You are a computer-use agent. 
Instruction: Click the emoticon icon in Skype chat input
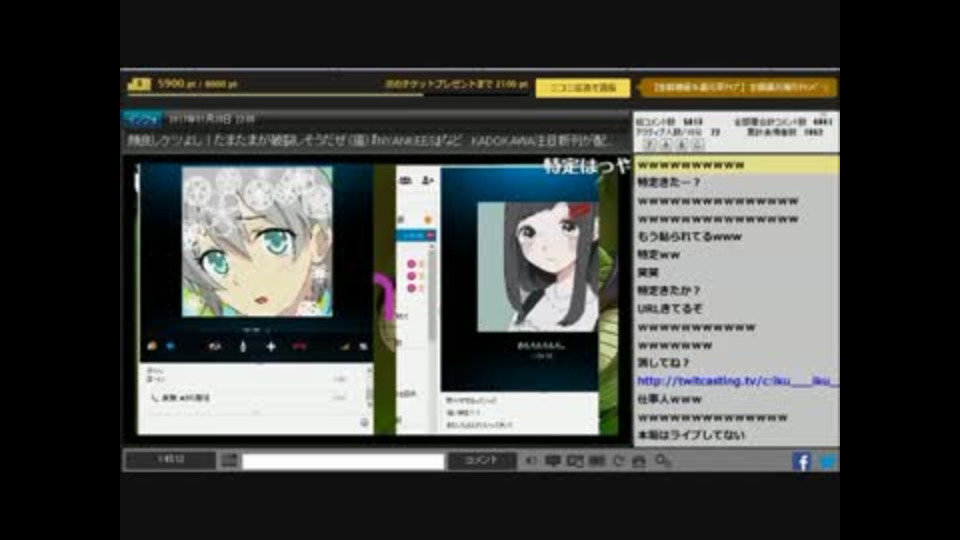click(364, 422)
